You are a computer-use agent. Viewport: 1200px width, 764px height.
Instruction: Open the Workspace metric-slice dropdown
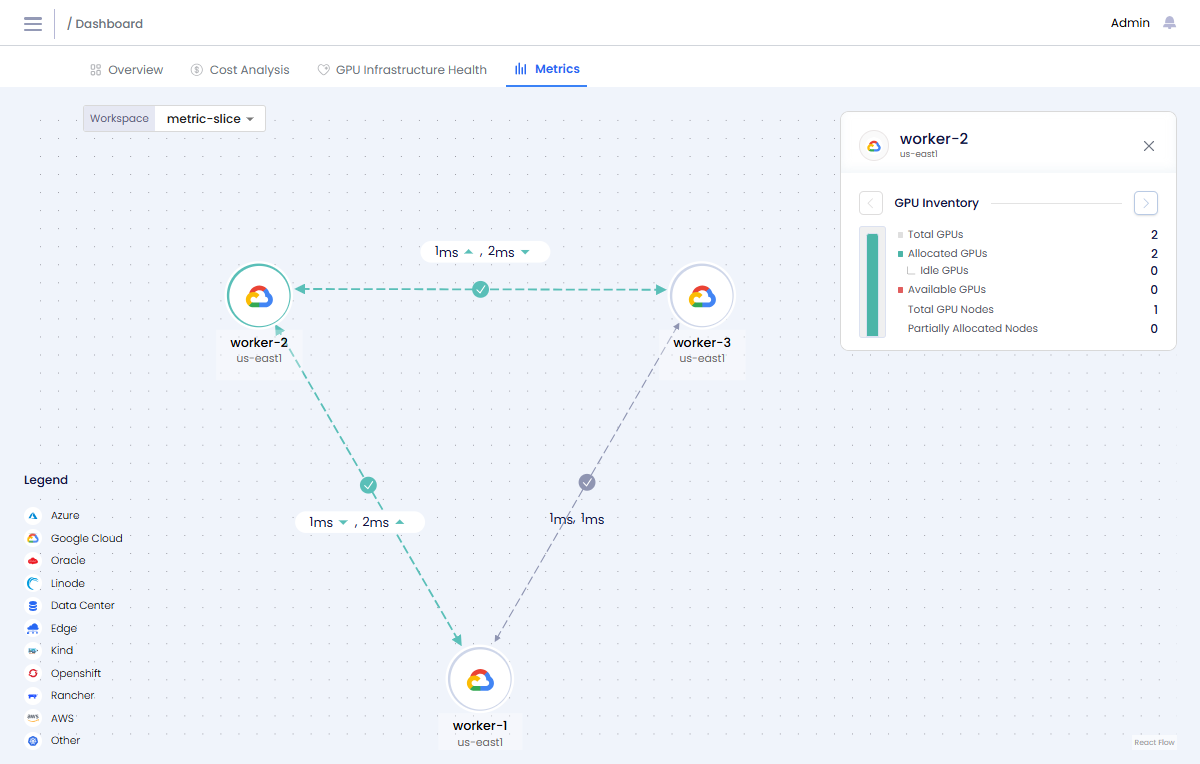tap(209, 119)
